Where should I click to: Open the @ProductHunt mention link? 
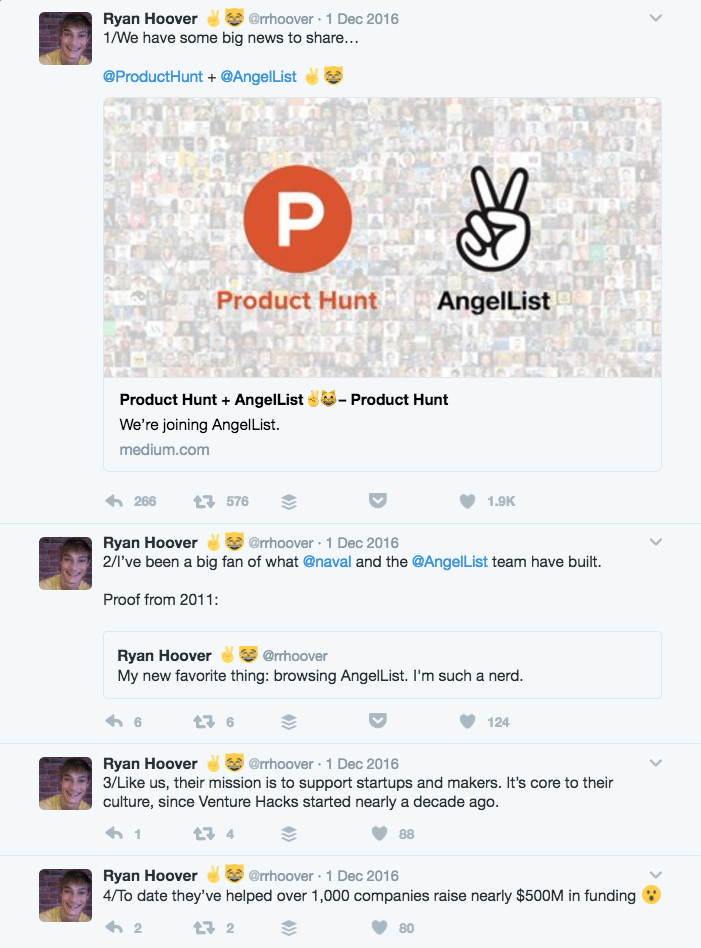click(153, 75)
